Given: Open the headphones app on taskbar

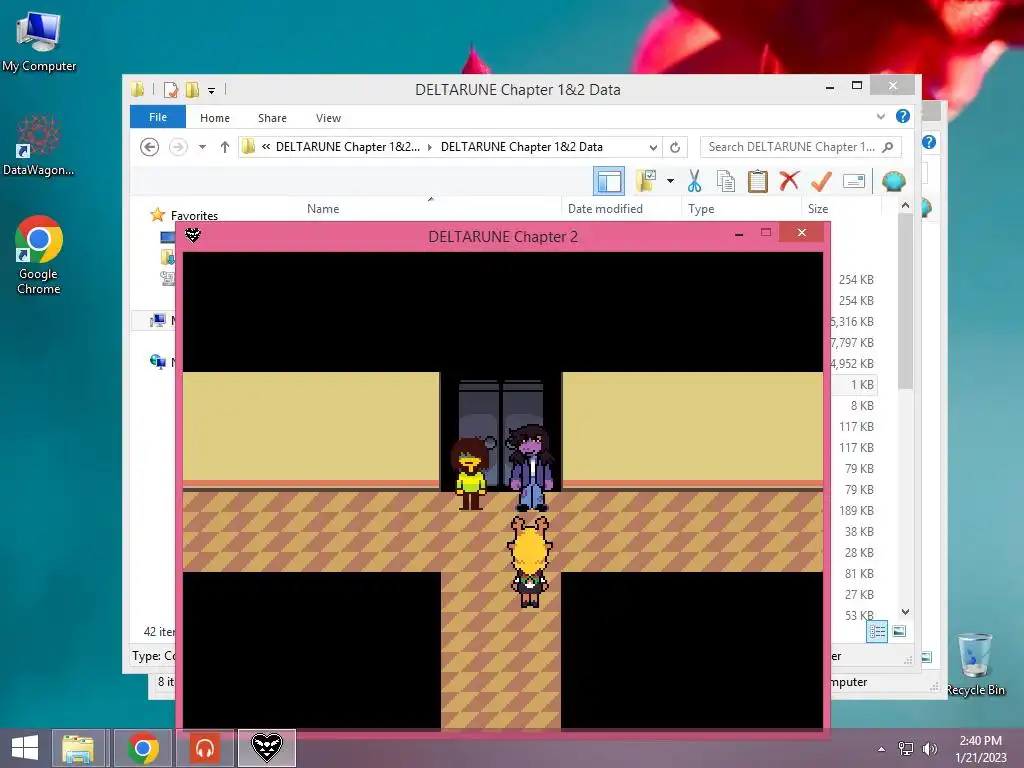Looking at the screenshot, I should coord(205,748).
